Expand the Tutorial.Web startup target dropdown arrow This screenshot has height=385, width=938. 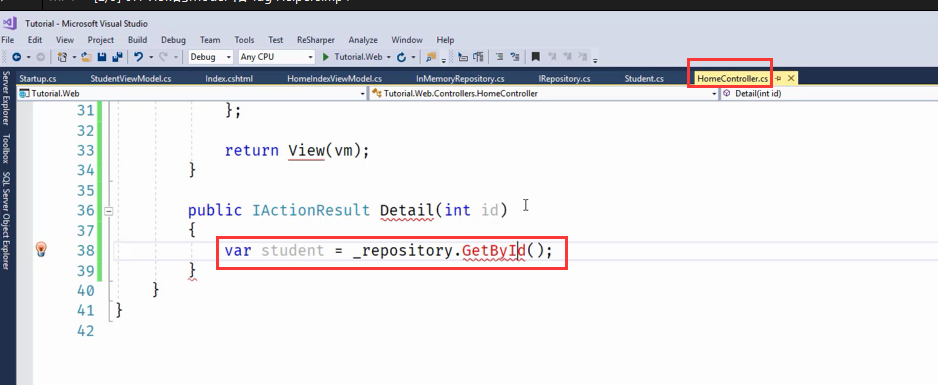click(x=389, y=57)
